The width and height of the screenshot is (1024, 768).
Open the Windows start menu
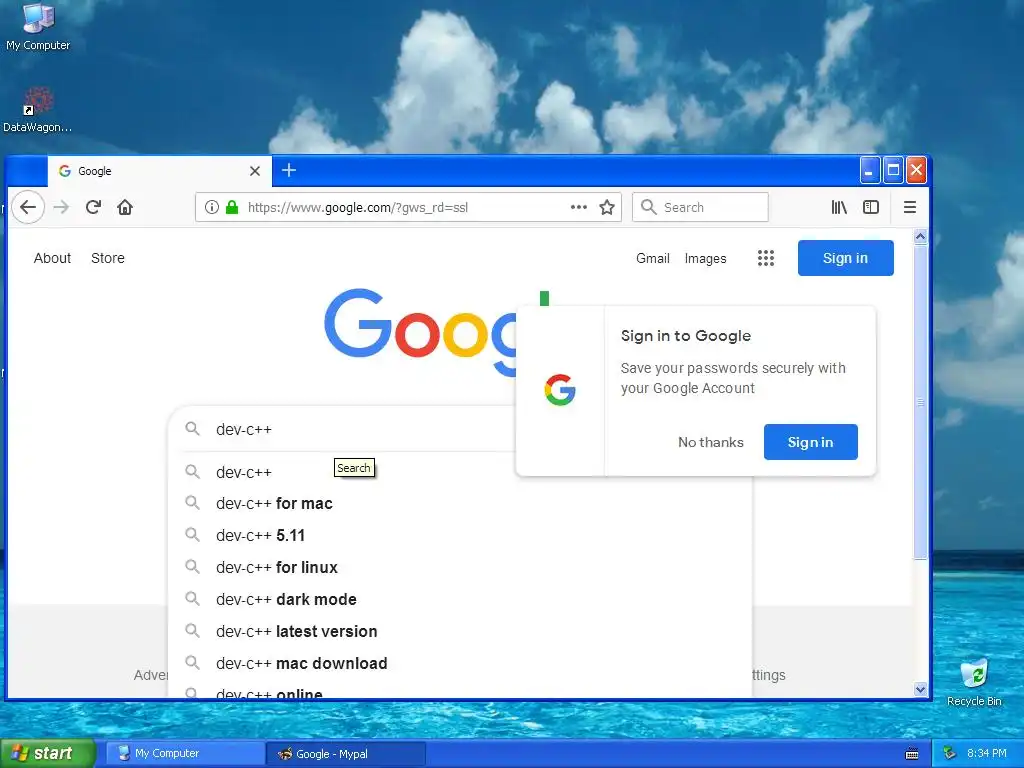47,754
